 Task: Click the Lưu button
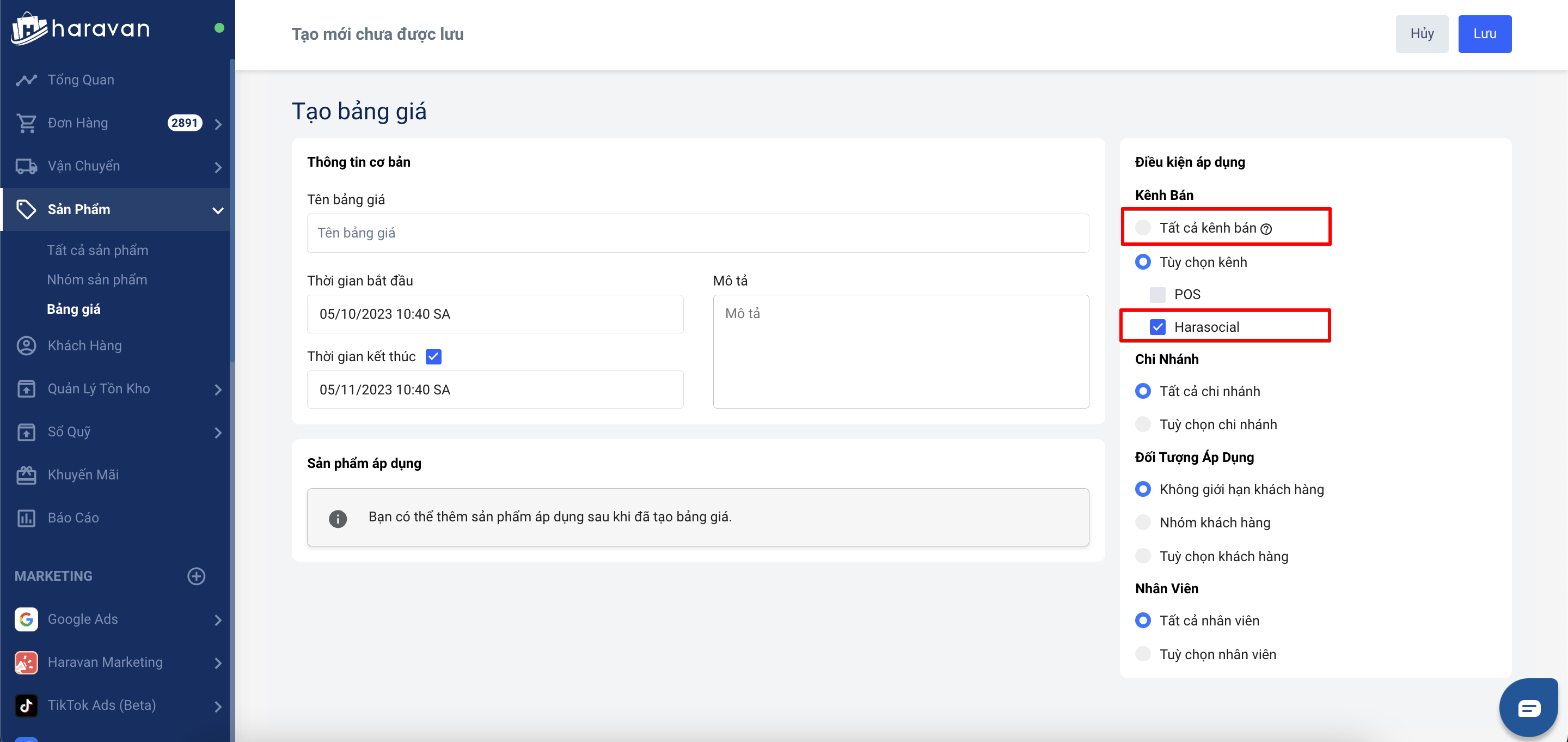pyautogui.click(x=1484, y=34)
